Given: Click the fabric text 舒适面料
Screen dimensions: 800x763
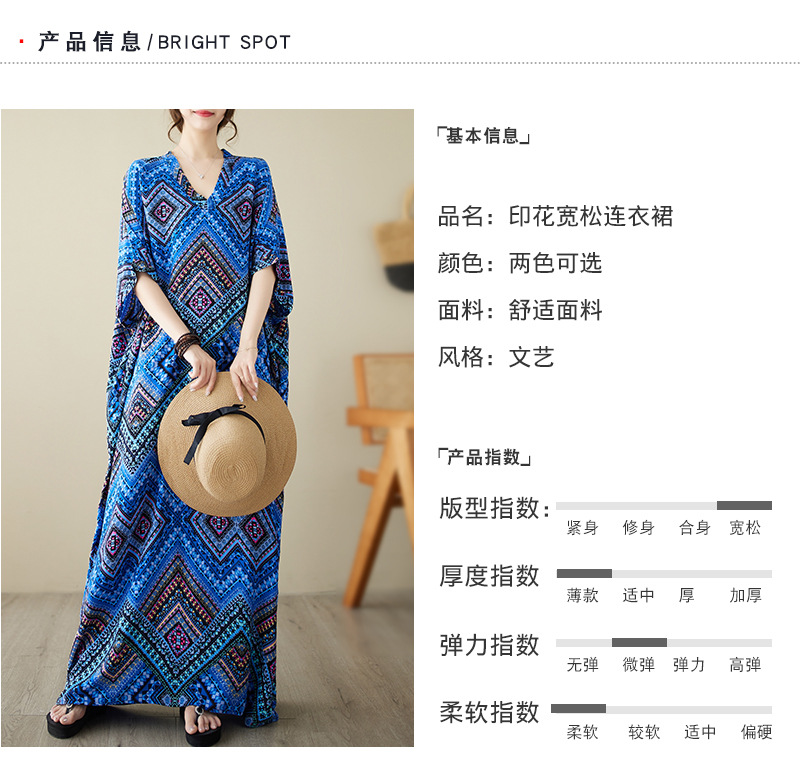Looking at the screenshot, I should point(555,310).
